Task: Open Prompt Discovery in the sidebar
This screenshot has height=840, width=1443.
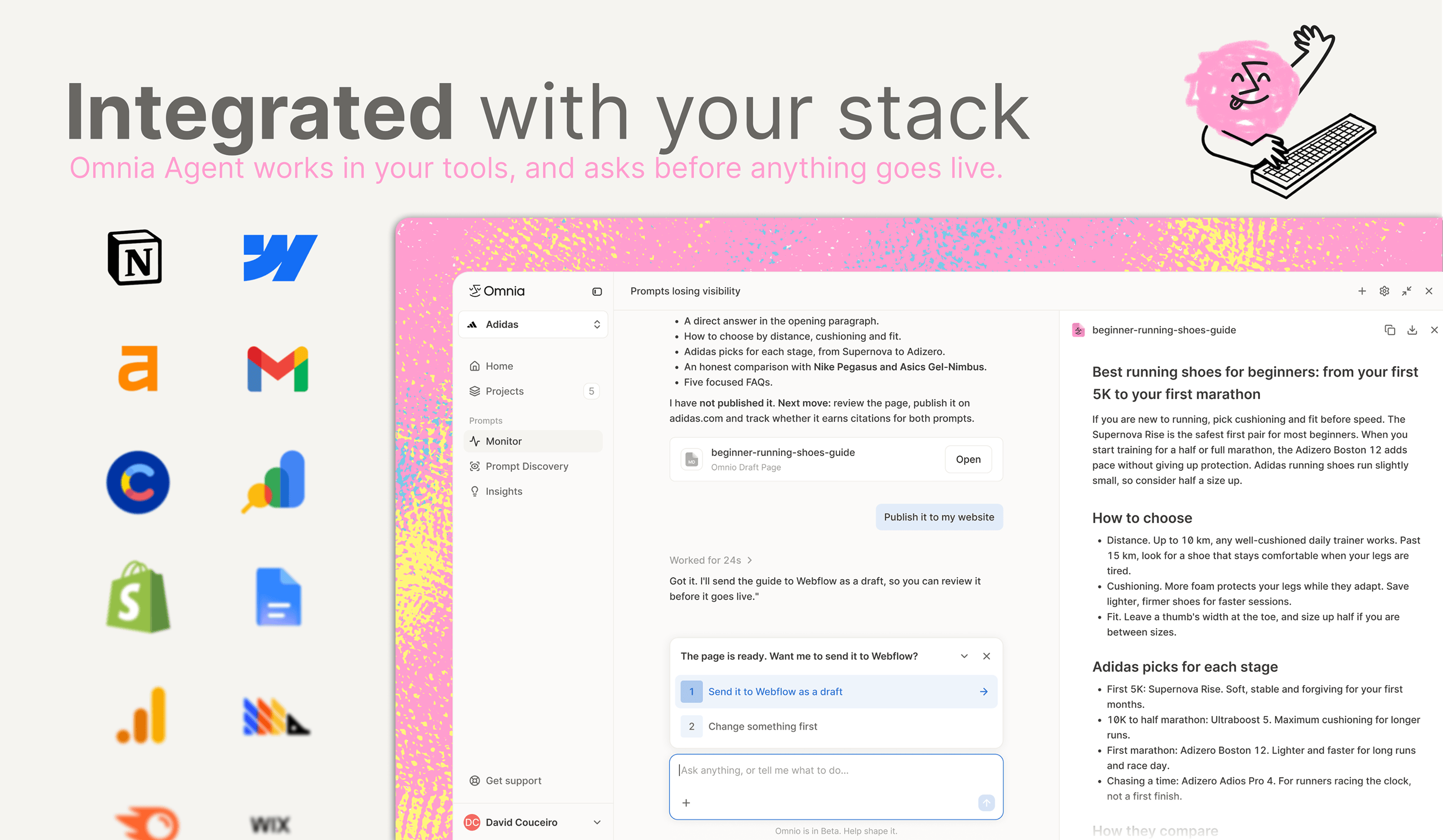Action: pyautogui.click(x=533, y=466)
